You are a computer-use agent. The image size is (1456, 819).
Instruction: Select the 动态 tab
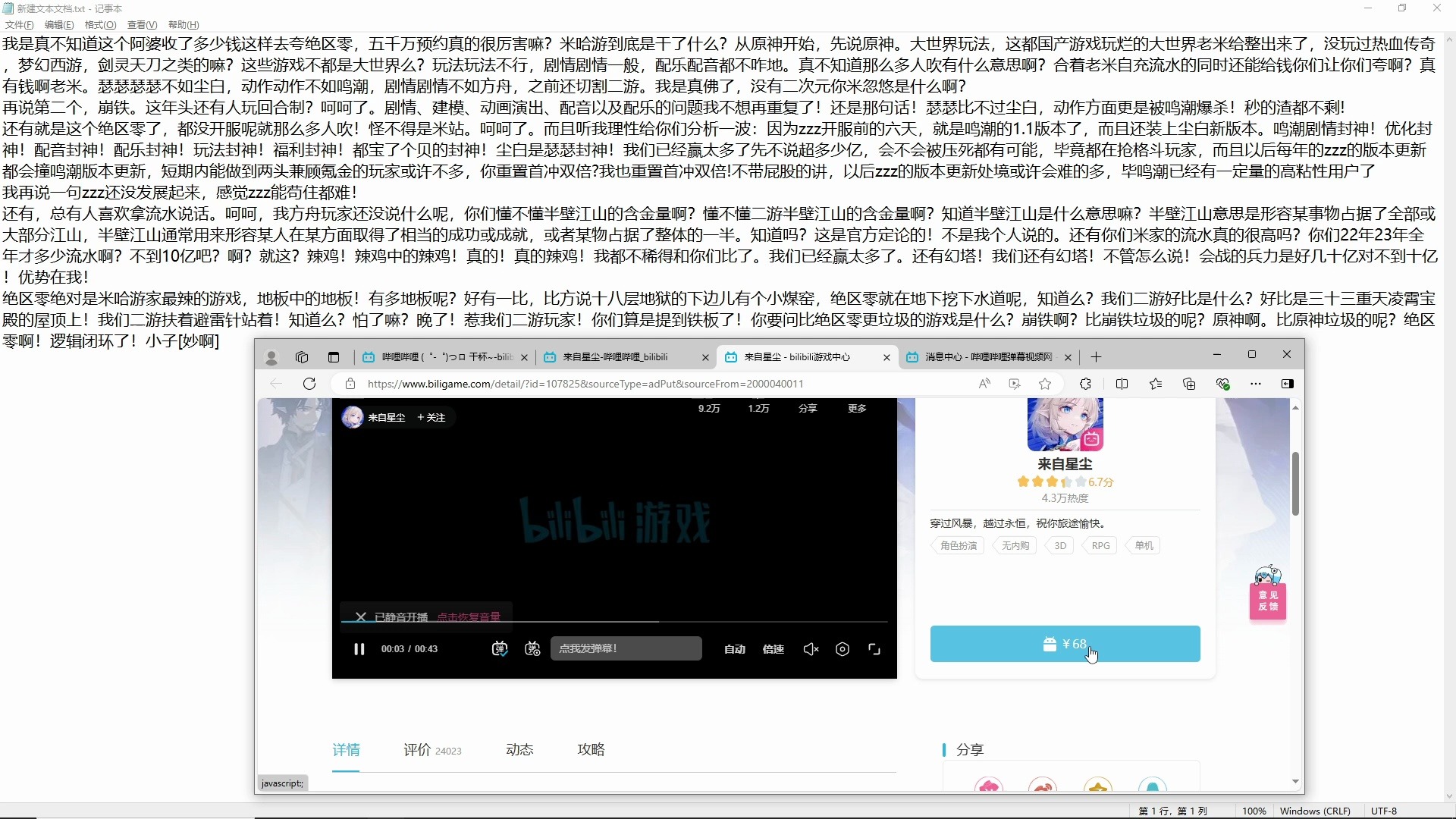click(519, 750)
